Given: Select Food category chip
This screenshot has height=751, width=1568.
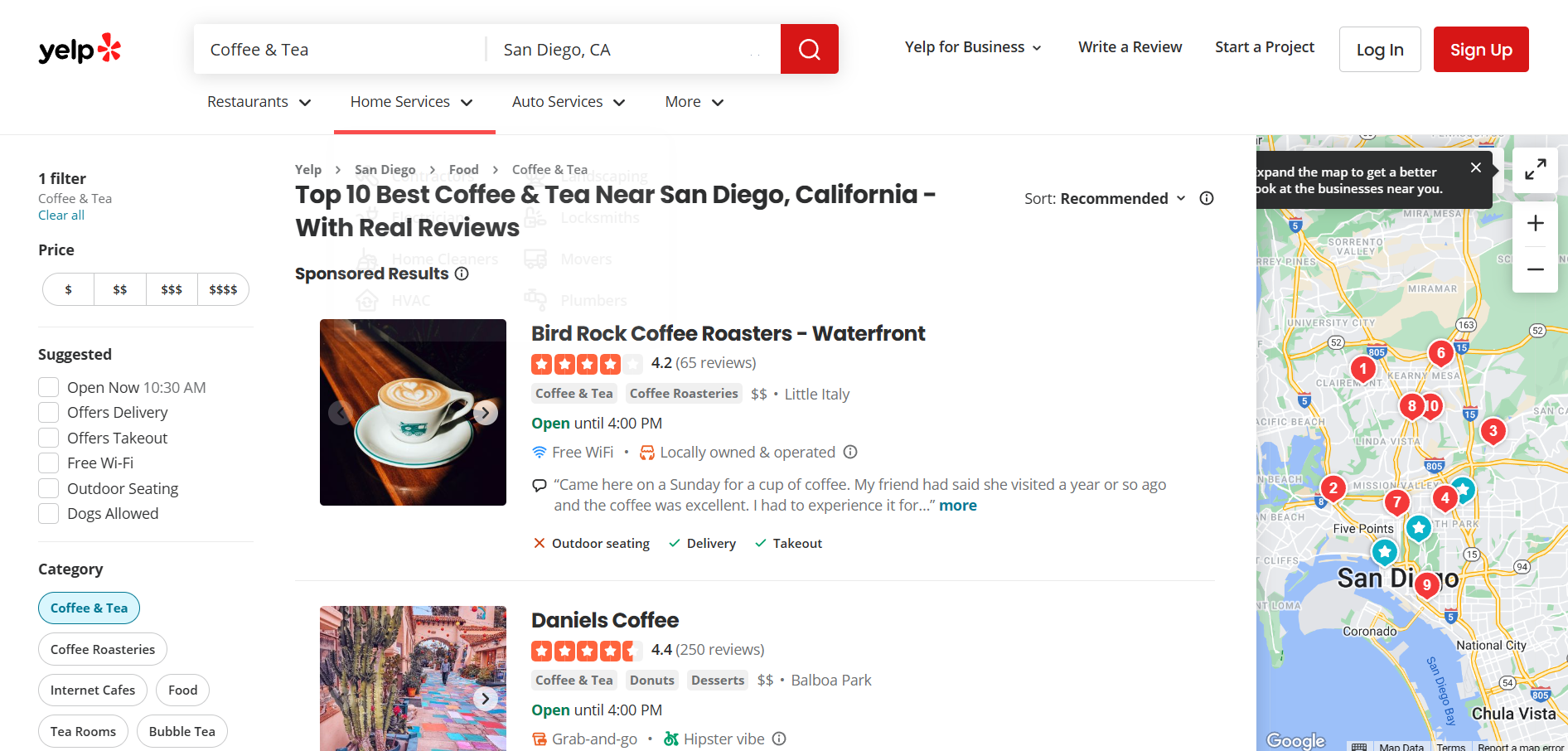Looking at the screenshot, I should pos(182,690).
